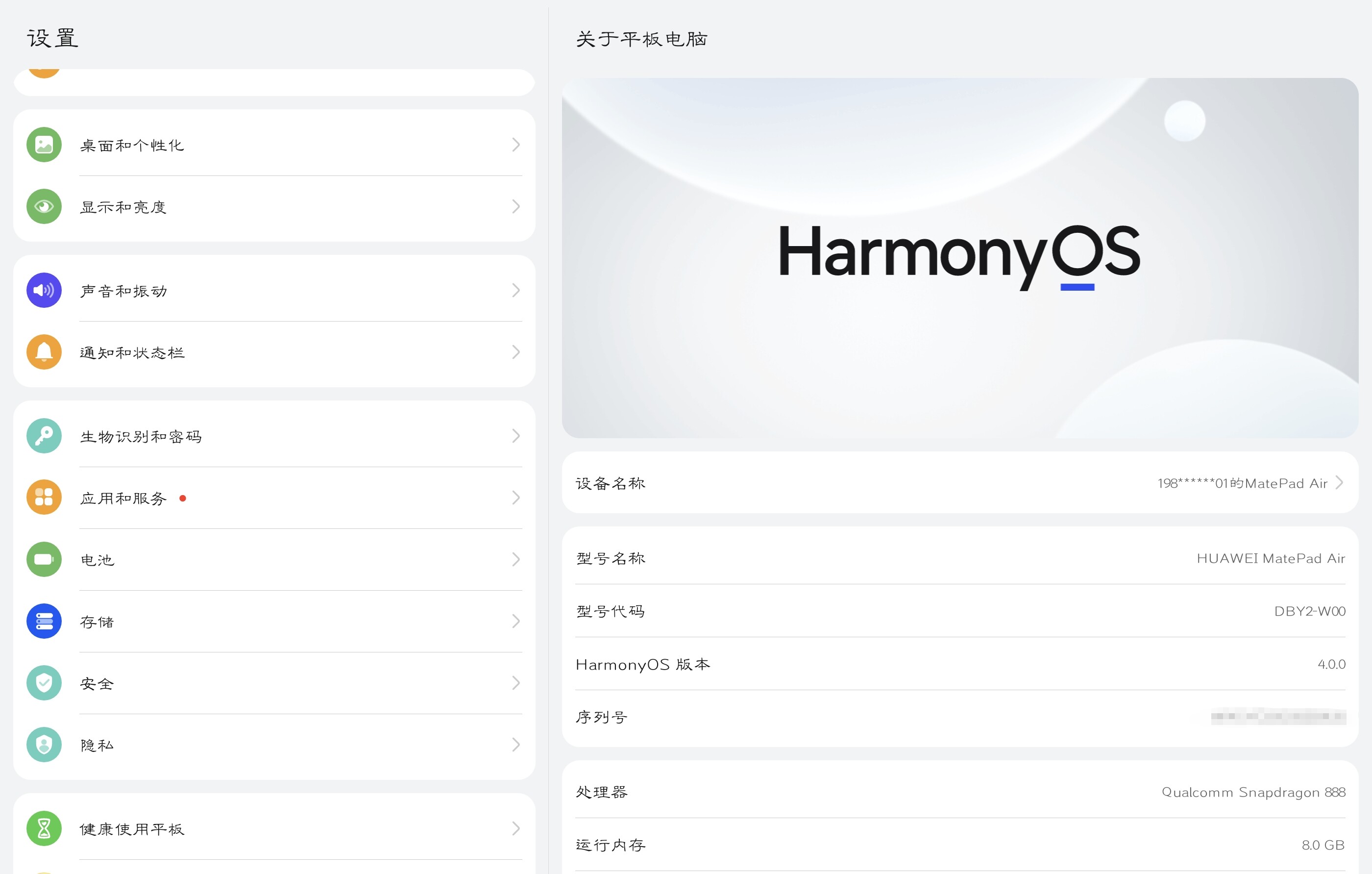Screen dimensions: 1372x874
Task: Click the 设置 page title
Action: (x=53, y=38)
